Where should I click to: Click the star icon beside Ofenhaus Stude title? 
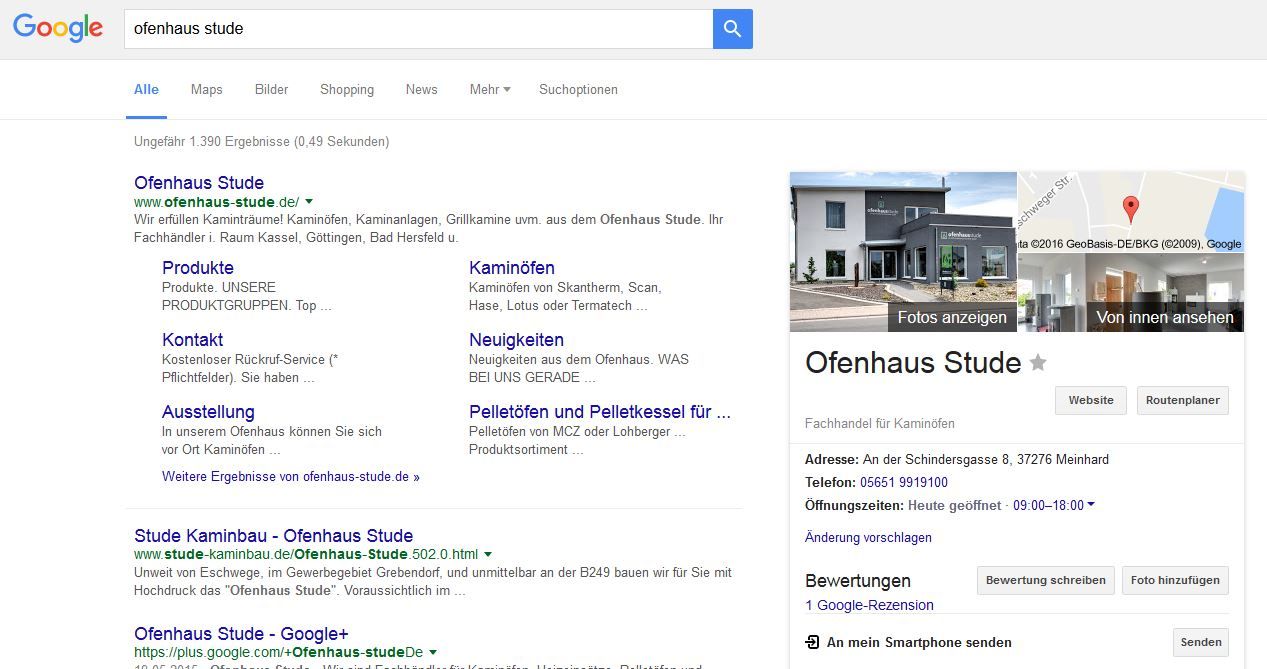1038,362
